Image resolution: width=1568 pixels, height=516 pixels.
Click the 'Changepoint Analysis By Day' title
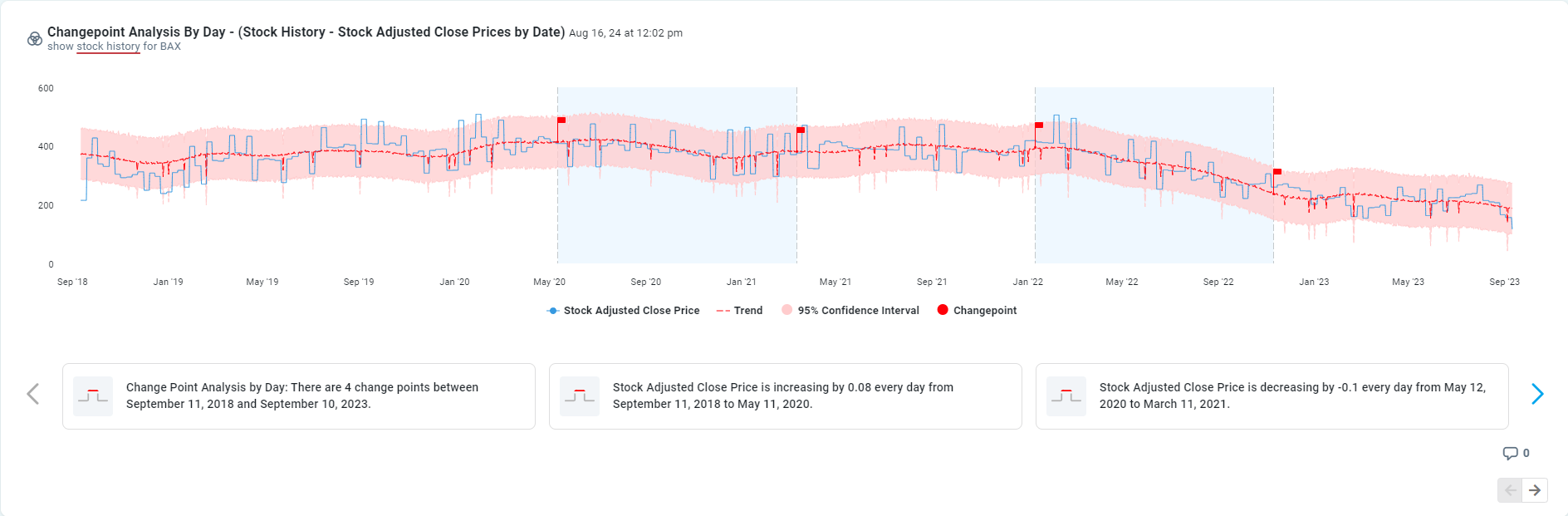click(x=306, y=32)
